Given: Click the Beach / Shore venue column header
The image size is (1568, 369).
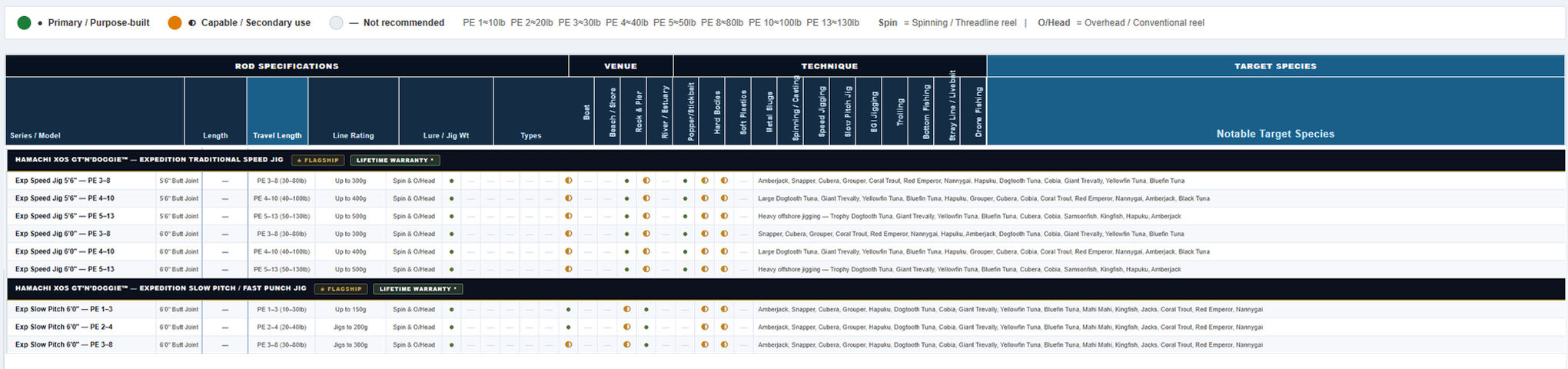Looking at the screenshot, I should pos(608,111).
